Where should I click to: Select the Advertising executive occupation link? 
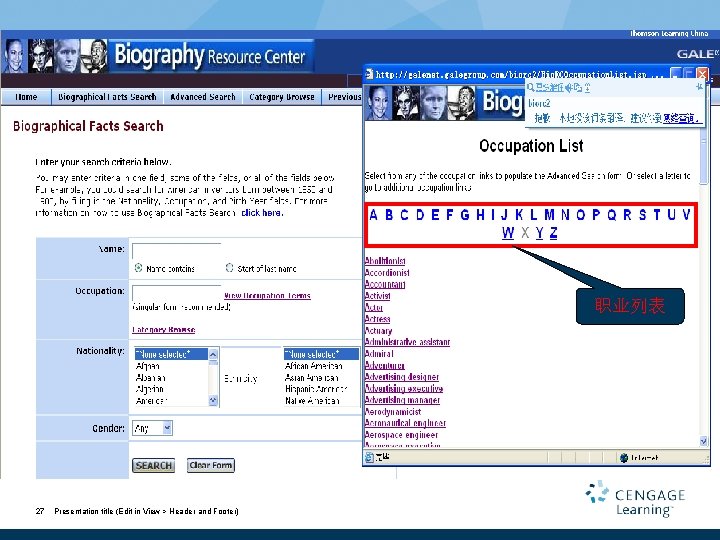tap(404, 388)
